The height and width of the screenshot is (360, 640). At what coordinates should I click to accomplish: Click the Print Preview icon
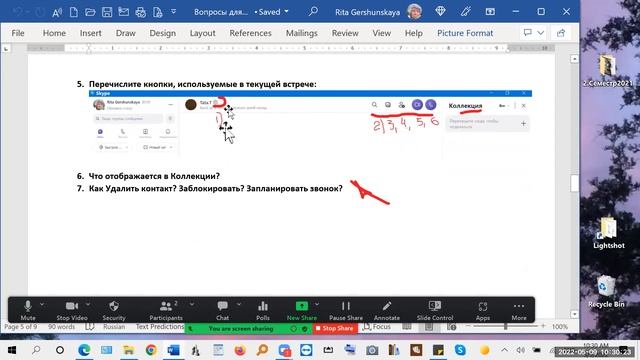pos(158,12)
